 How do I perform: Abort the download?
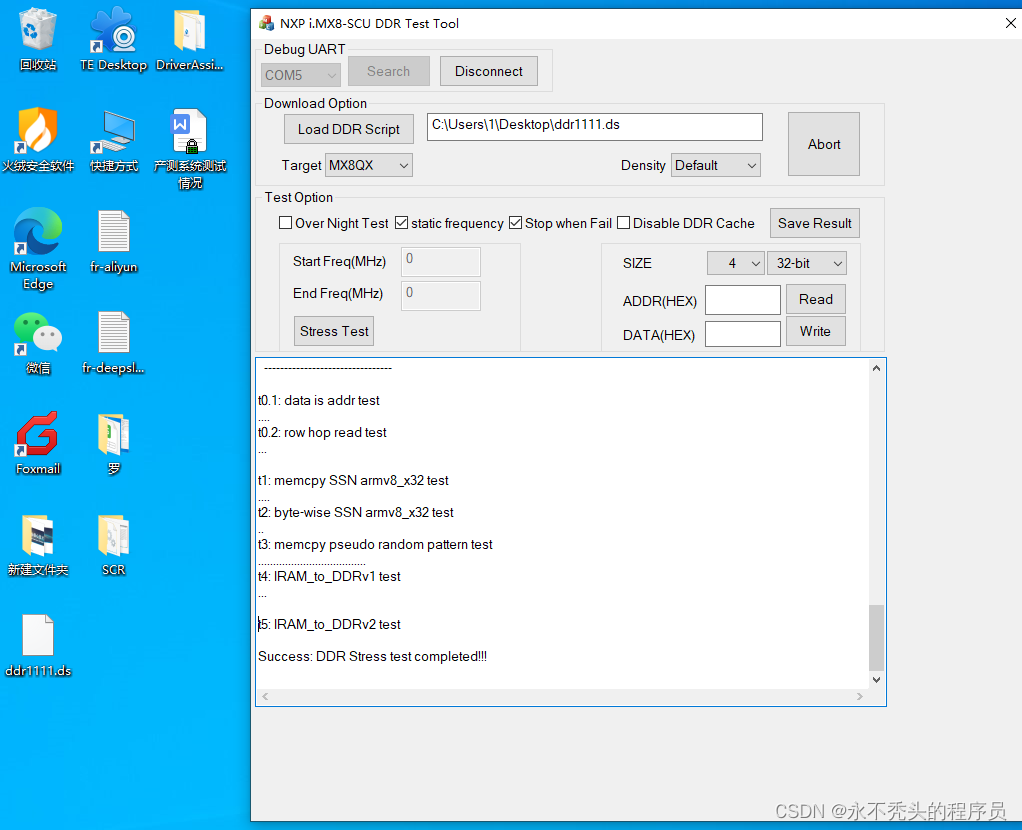[824, 144]
